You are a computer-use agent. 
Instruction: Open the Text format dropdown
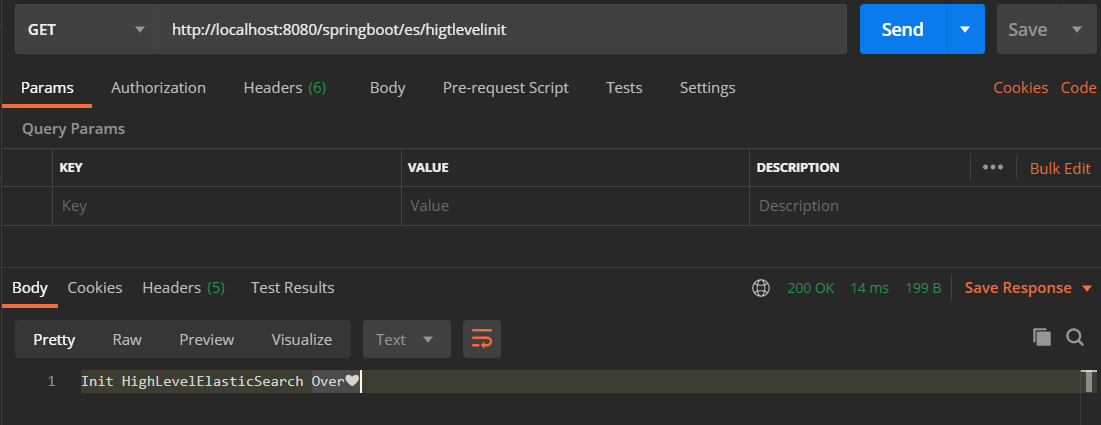point(405,339)
